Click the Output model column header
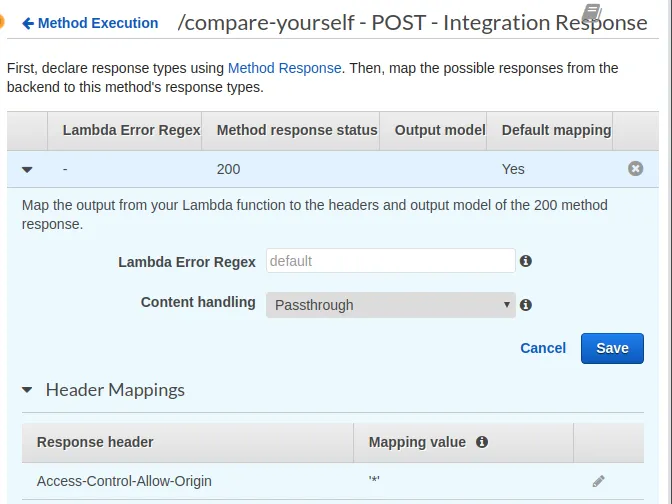The image size is (672, 504). [434, 130]
